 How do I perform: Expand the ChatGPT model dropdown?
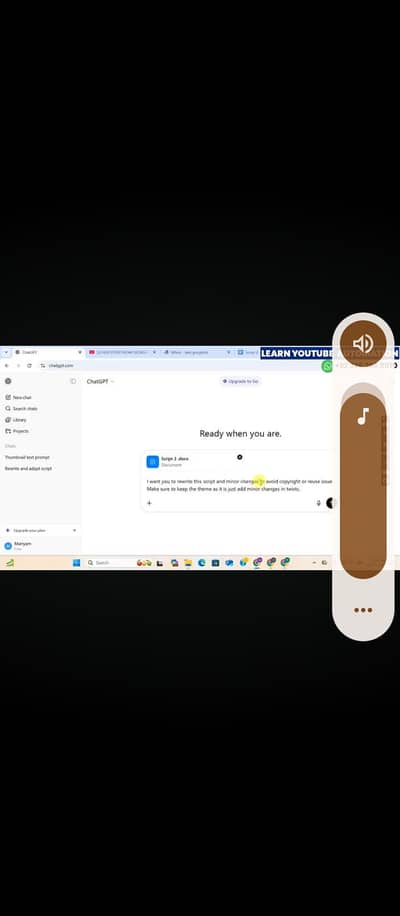(x=100, y=381)
